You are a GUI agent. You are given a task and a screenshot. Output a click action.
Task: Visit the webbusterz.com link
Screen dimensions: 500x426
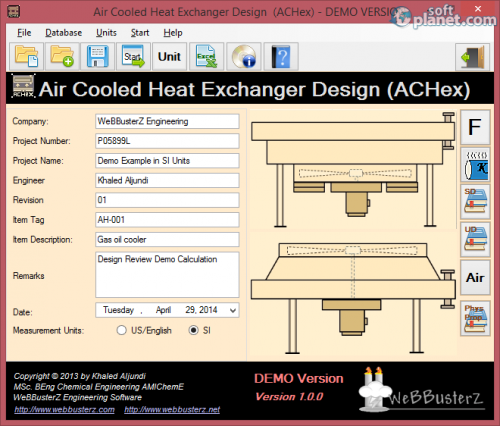64,410
